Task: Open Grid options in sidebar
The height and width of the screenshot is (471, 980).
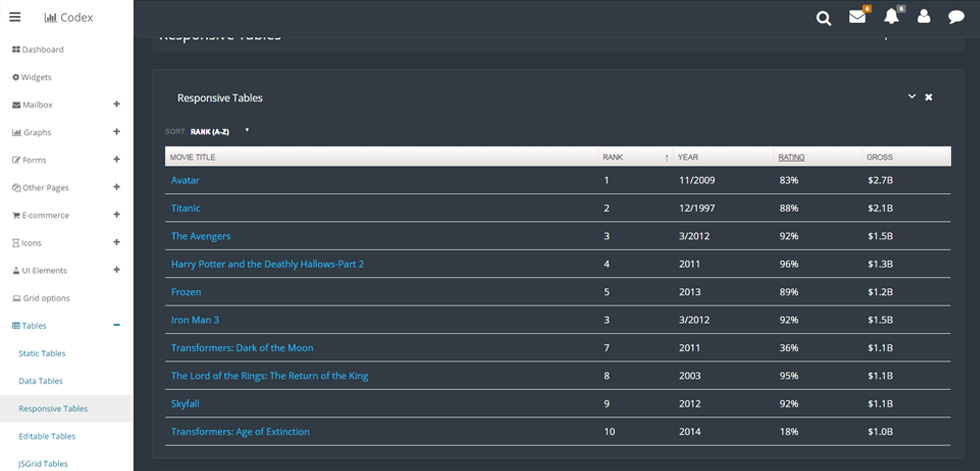Action: coord(41,298)
